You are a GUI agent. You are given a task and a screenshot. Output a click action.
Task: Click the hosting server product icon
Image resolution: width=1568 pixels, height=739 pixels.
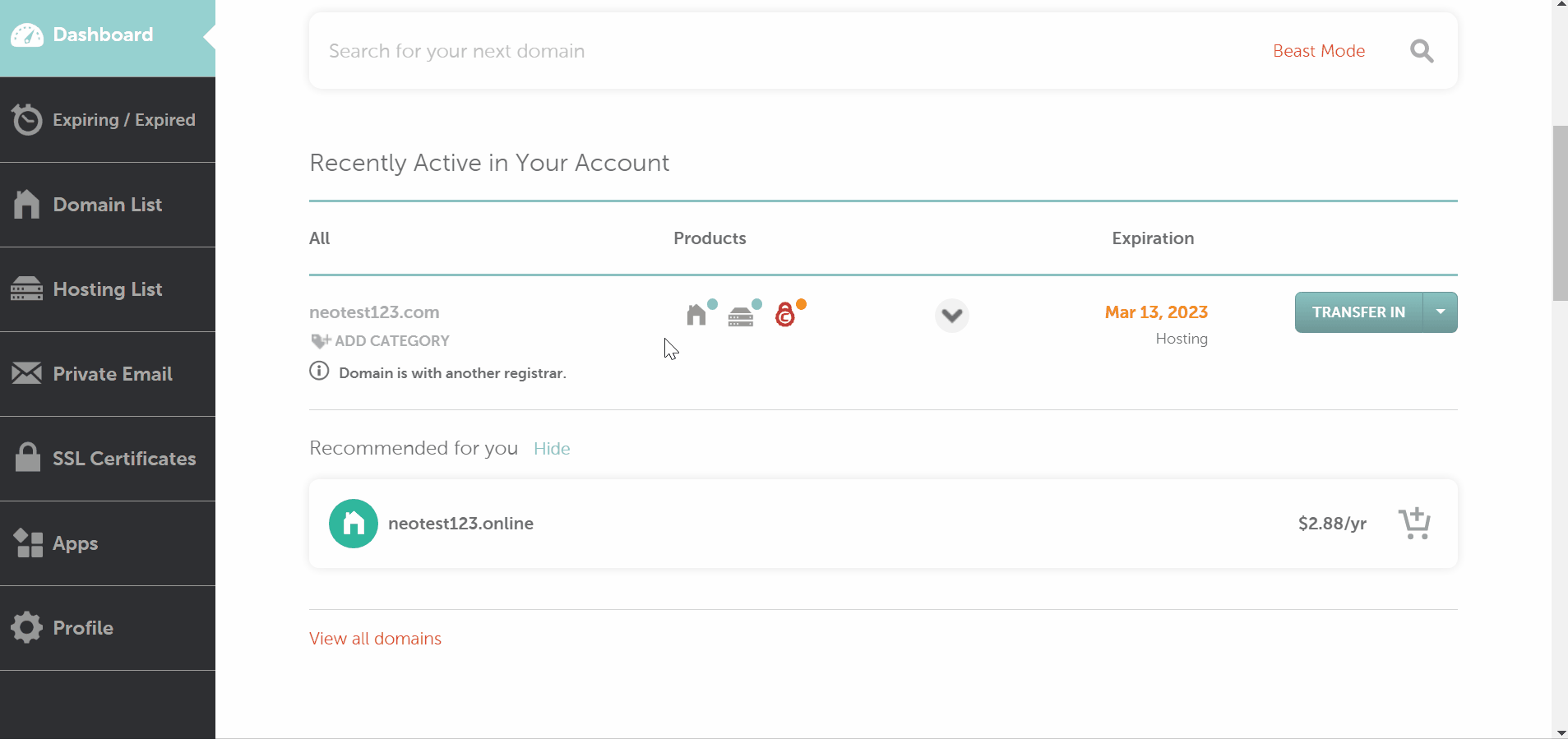click(x=741, y=316)
